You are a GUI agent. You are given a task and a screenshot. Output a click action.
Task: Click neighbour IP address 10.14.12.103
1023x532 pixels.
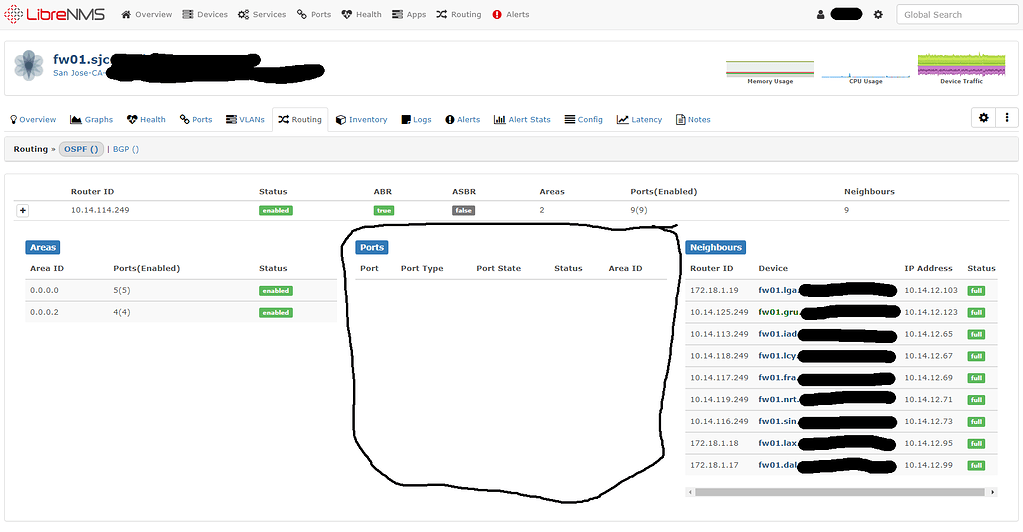(x=931, y=290)
